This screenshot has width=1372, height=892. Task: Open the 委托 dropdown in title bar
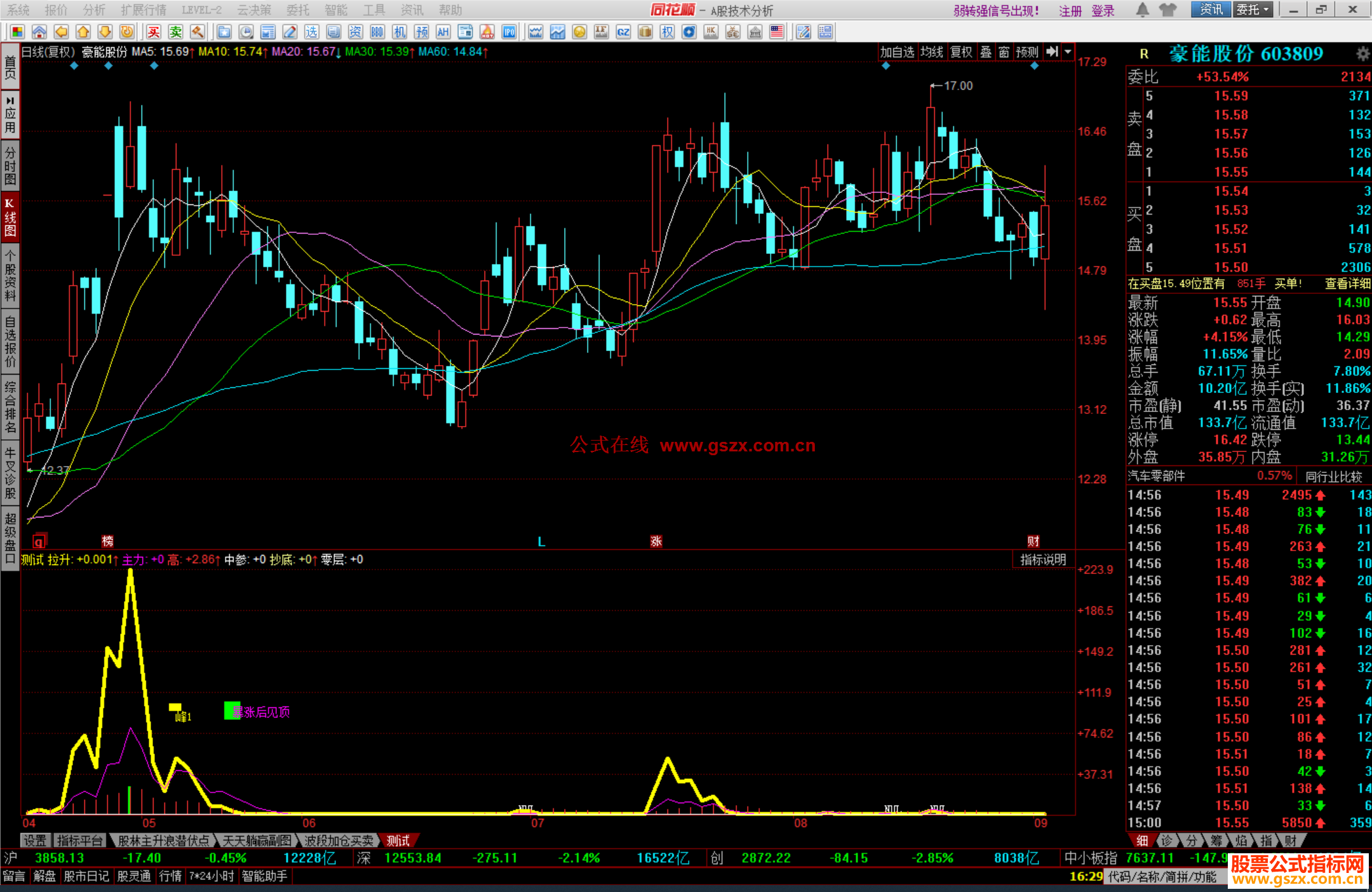(1253, 10)
